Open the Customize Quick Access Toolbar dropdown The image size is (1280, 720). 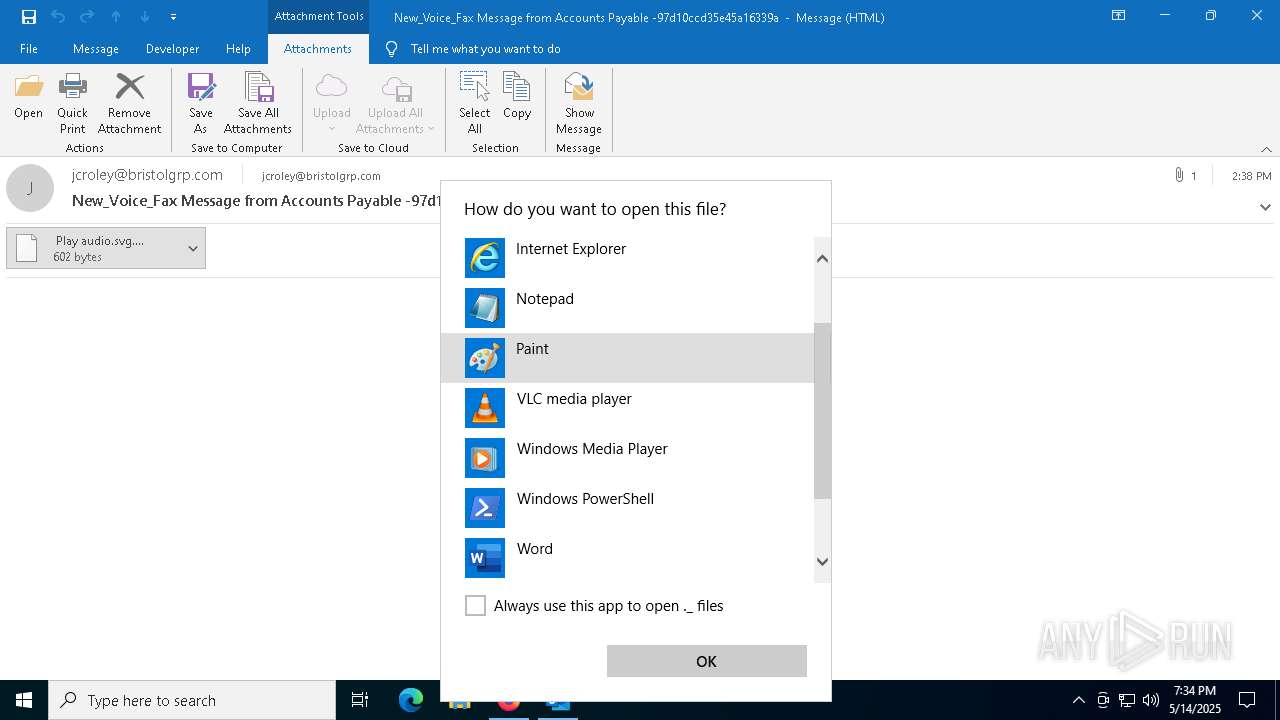tap(173, 17)
